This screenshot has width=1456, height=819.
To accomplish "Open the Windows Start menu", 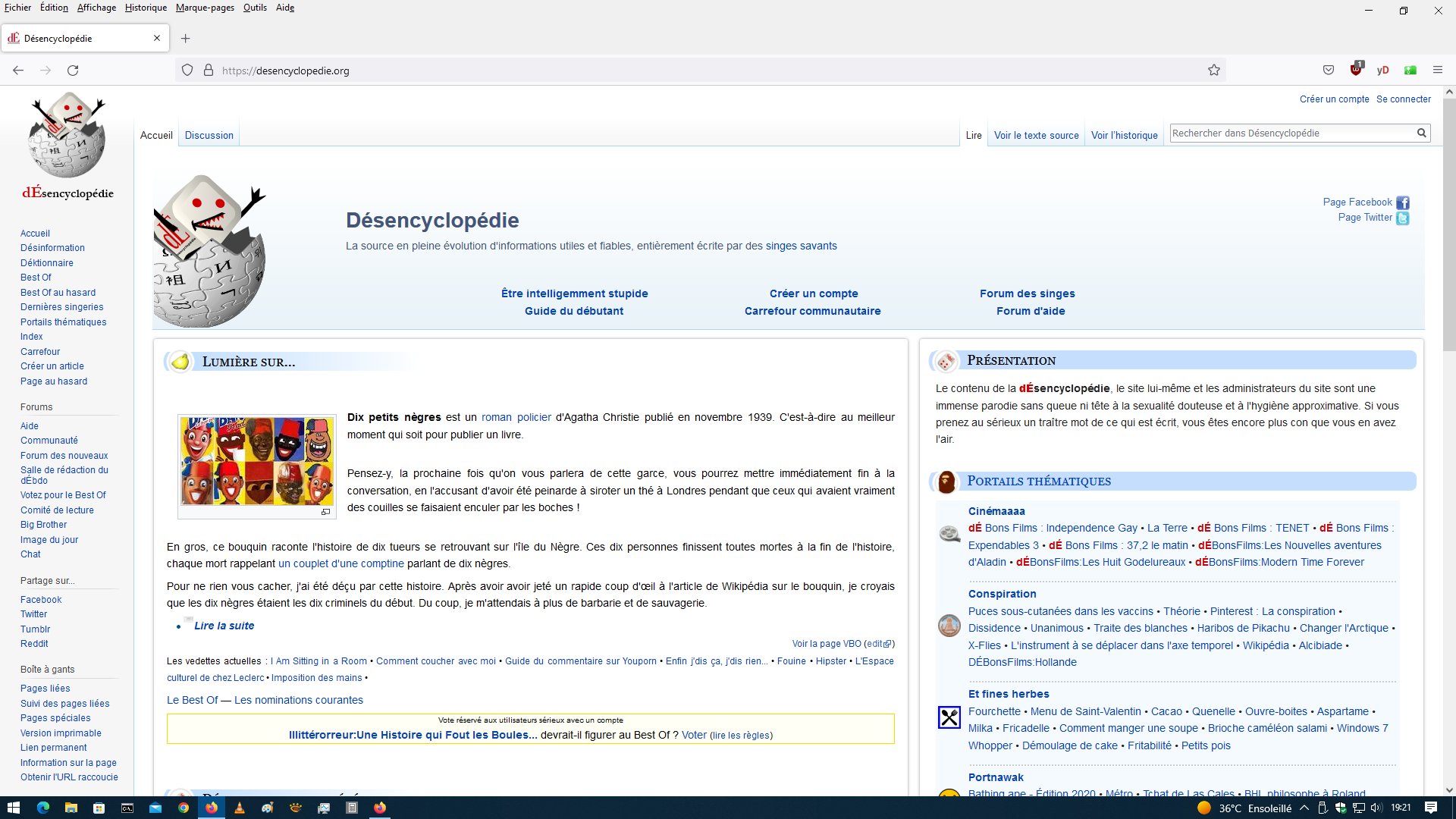I will pyautogui.click(x=13, y=808).
